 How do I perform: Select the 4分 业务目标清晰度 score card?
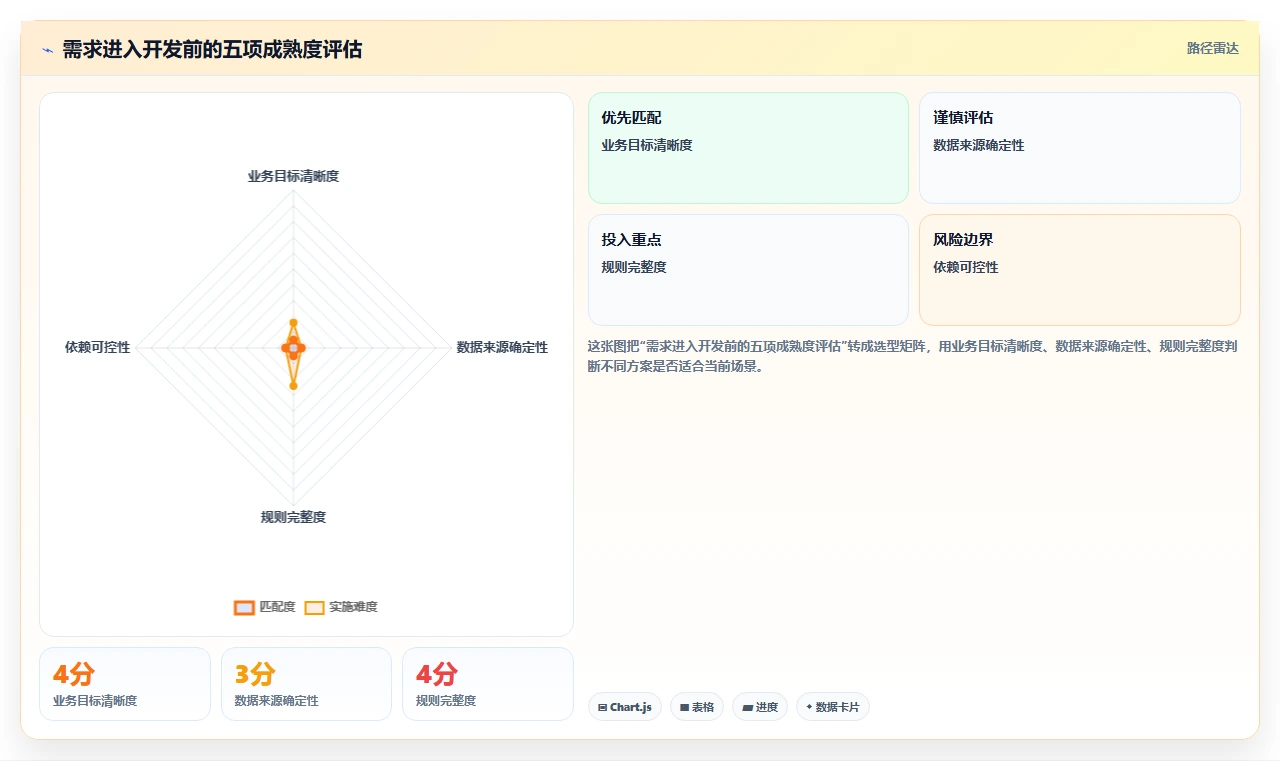coord(125,684)
